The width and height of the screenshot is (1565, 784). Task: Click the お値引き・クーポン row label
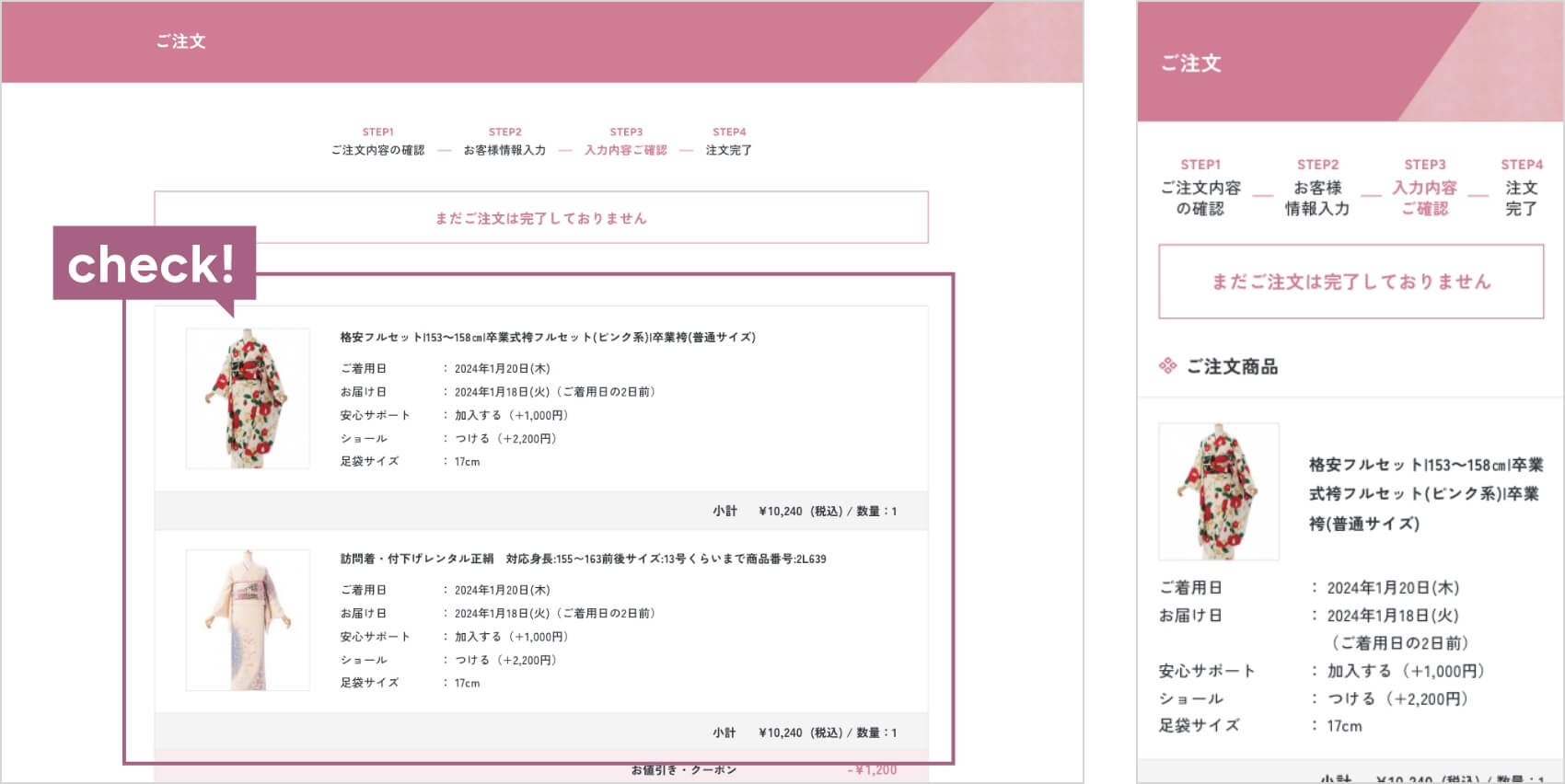[x=683, y=770]
